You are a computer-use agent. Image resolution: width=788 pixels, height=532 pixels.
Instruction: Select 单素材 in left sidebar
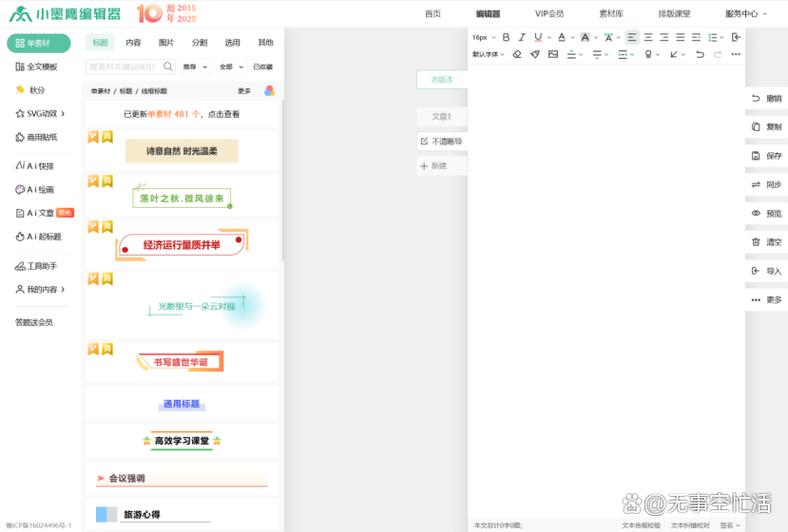(39, 43)
